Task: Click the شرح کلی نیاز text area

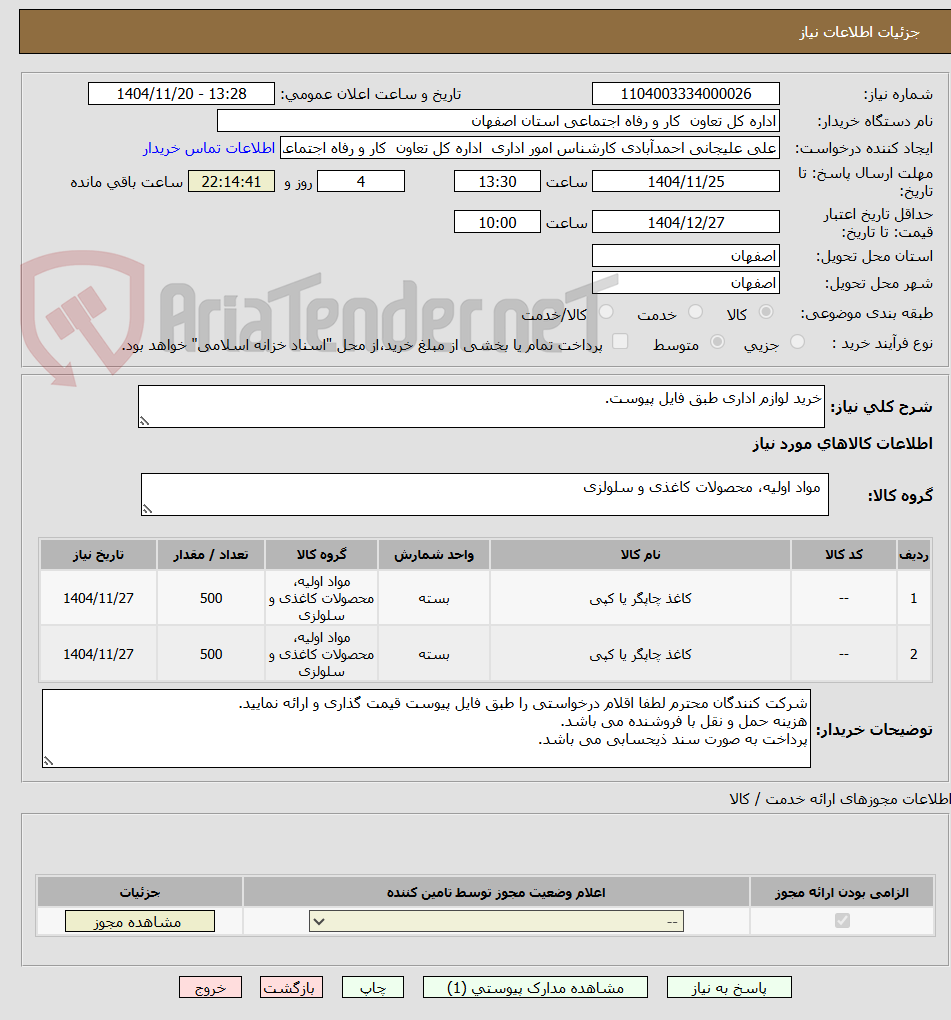Action: [x=481, y=407]
